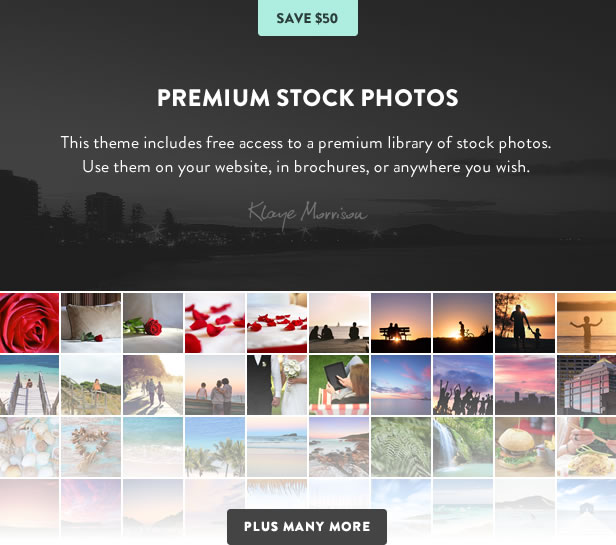Viewport: 616px width, 545px height.
Task: Open the city building at dusk photo
Action: tap(587, 385)
